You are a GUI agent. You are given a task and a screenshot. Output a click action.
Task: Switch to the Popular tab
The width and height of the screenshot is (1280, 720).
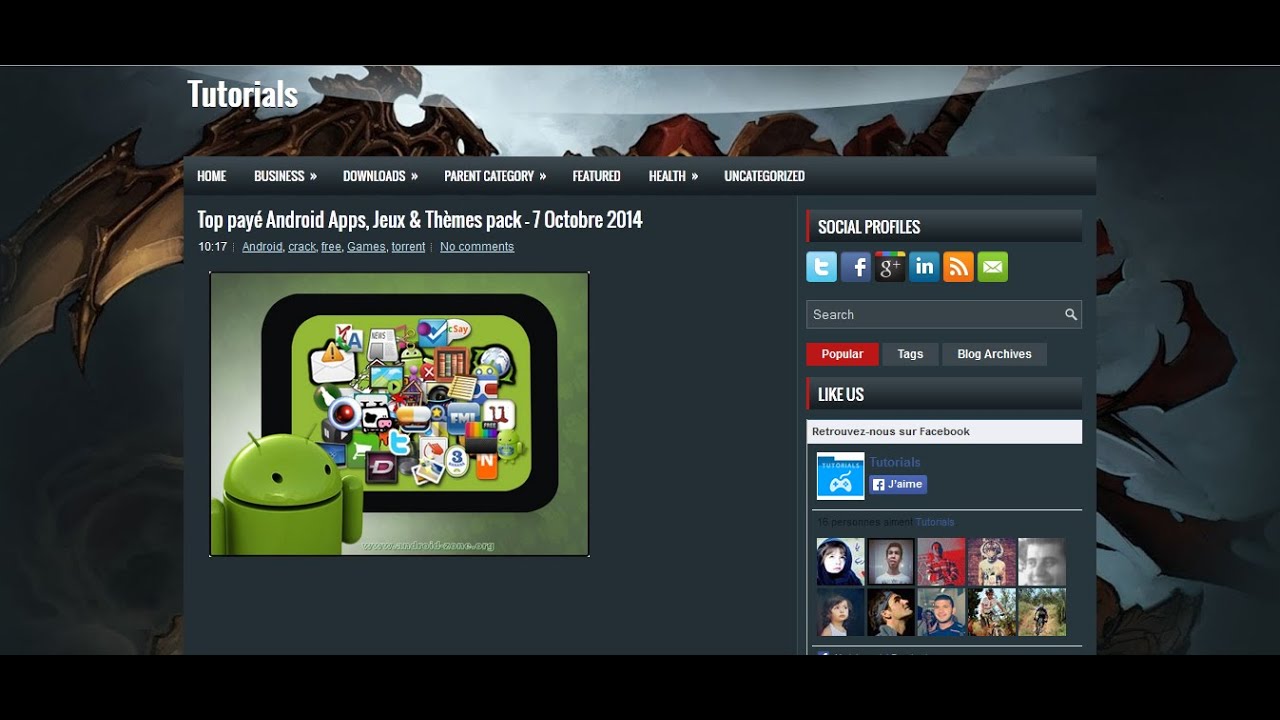(842, 354)
